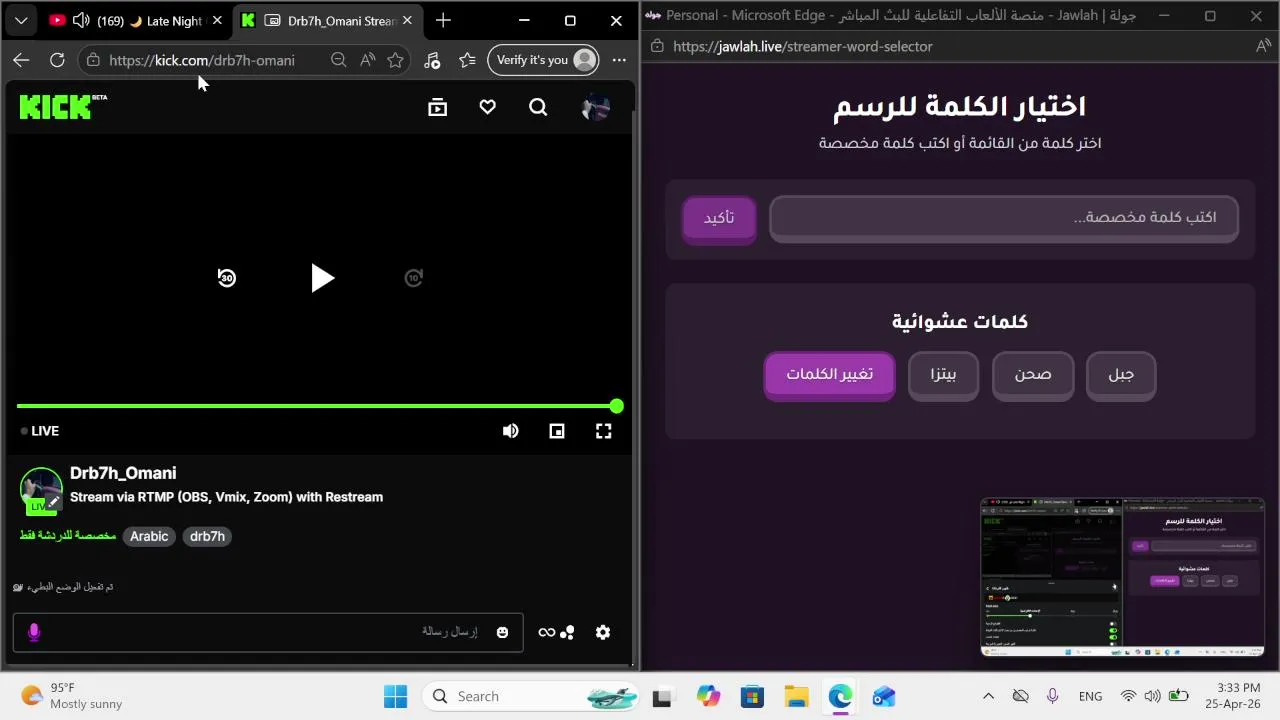Viewport: 1280px width, 720px height.
Task: Click the green Arabic category link
Action: click(x=68, y=536)
